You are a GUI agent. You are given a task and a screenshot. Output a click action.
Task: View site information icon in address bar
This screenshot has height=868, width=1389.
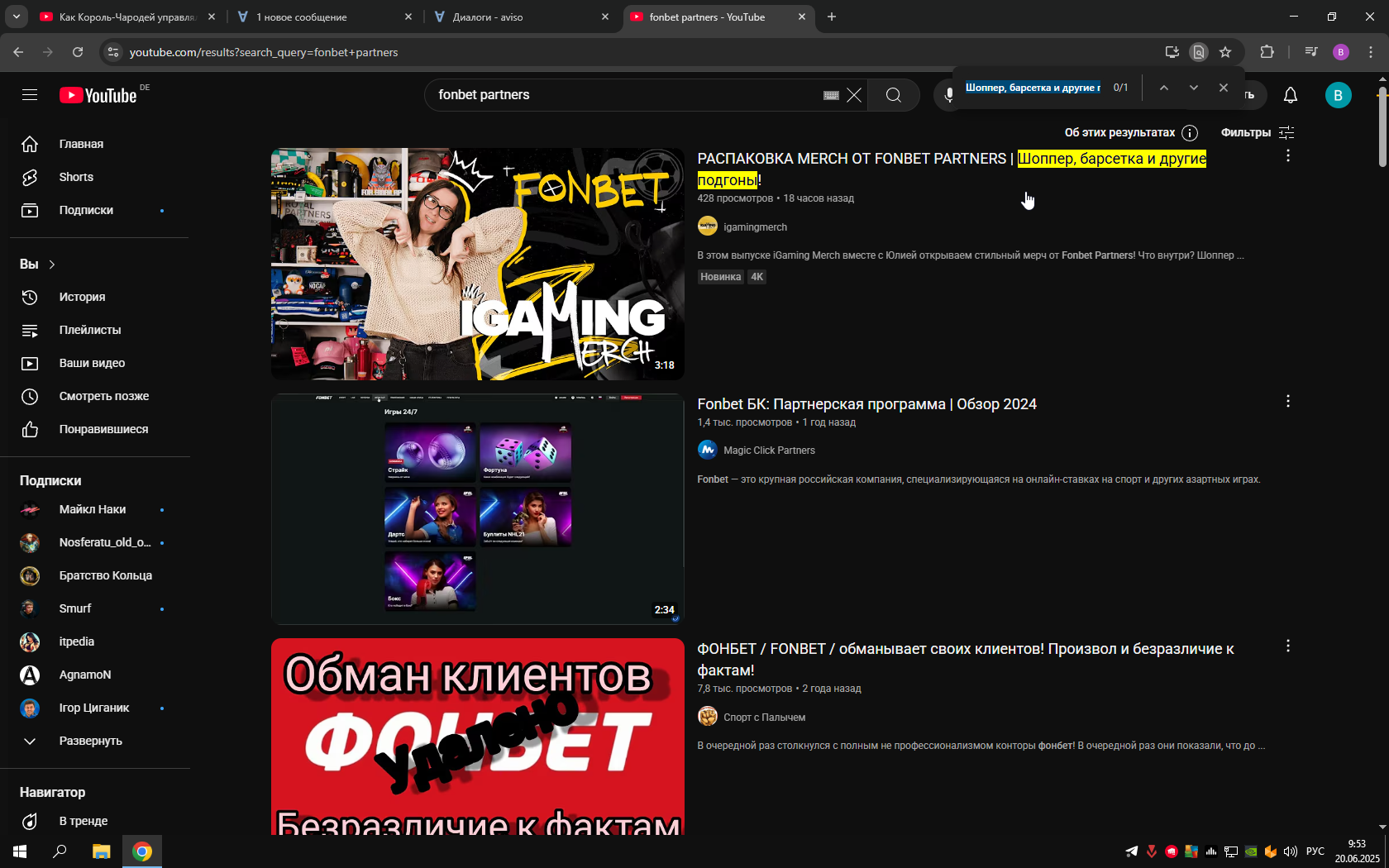tap(113, 52)
